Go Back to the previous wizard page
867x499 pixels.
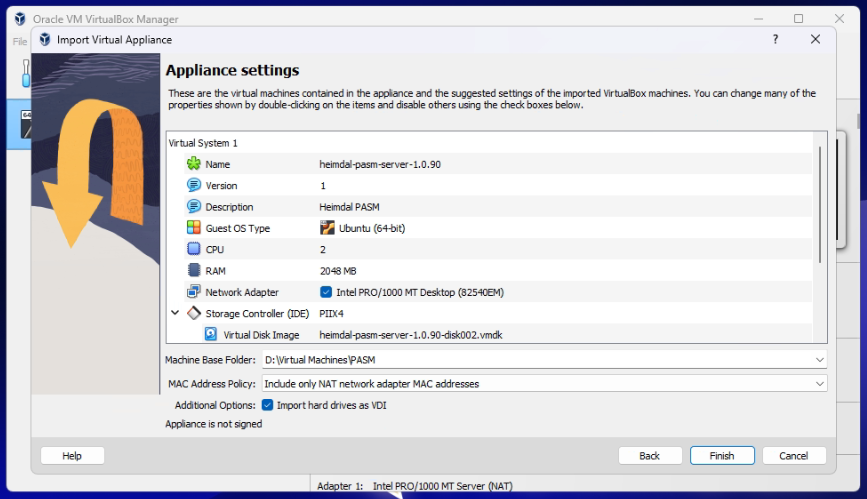[649, 456]
